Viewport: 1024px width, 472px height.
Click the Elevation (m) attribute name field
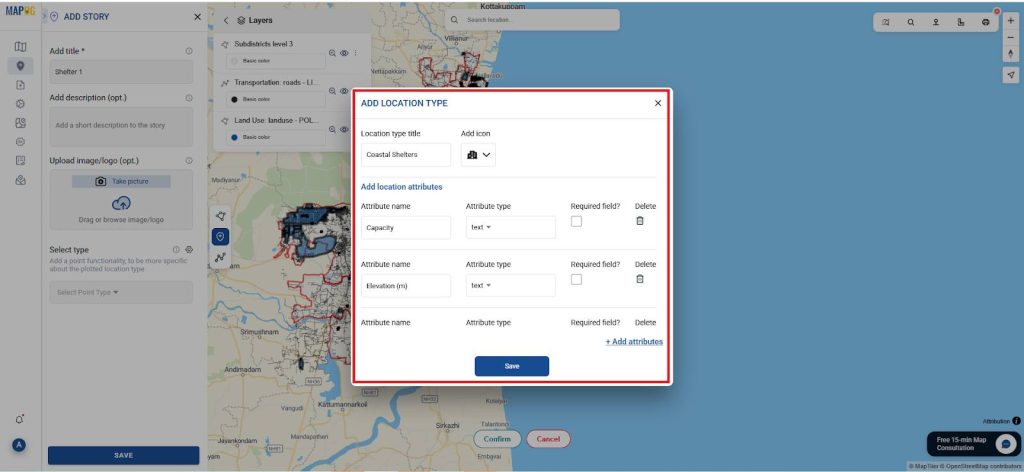point(406,285)
